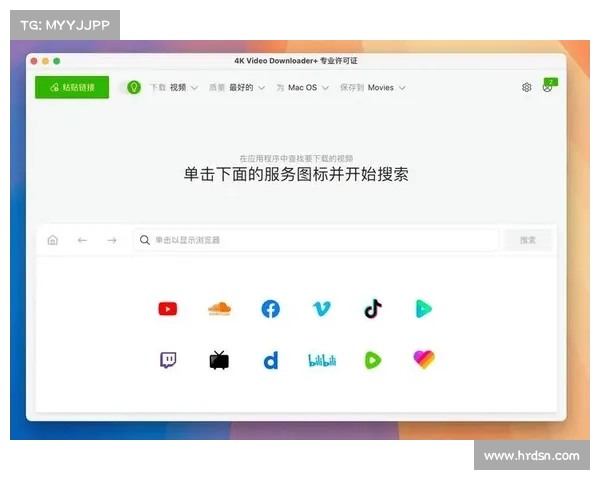Open the download type 视频 dropdown

point(174,88)
